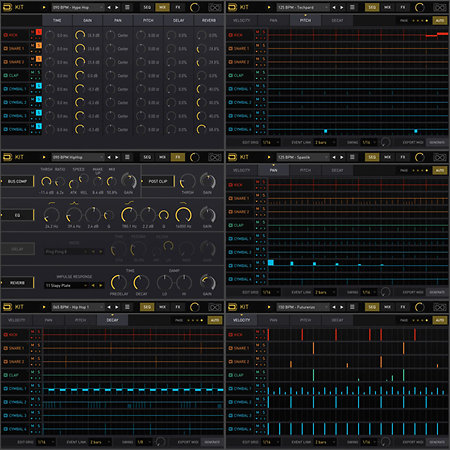Switch to SEQ tab in the mixer panel
The height and width of the screenshot is (450, 450).
click(x=147, y=7)
